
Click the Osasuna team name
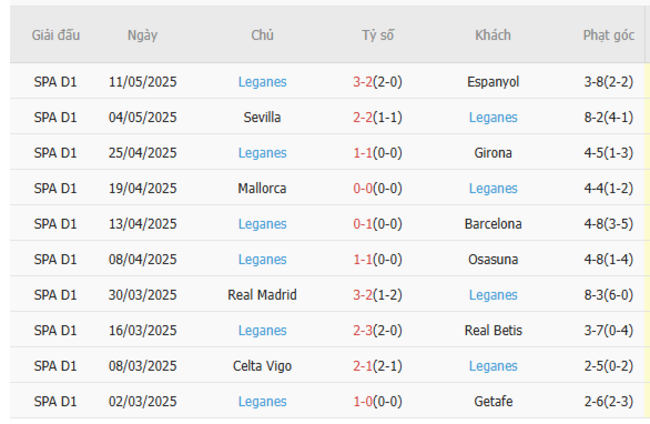[x=493, y=259]
